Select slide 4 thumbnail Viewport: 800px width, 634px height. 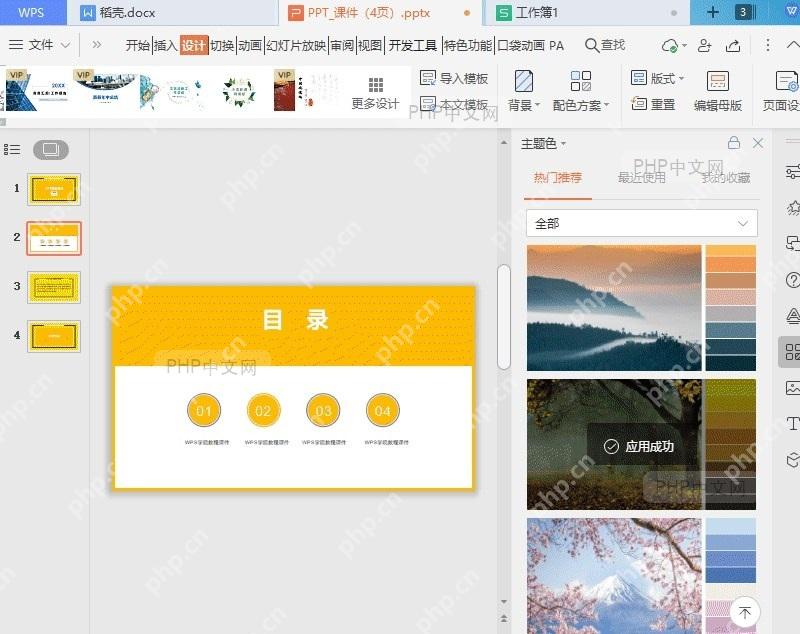(54, 336)
